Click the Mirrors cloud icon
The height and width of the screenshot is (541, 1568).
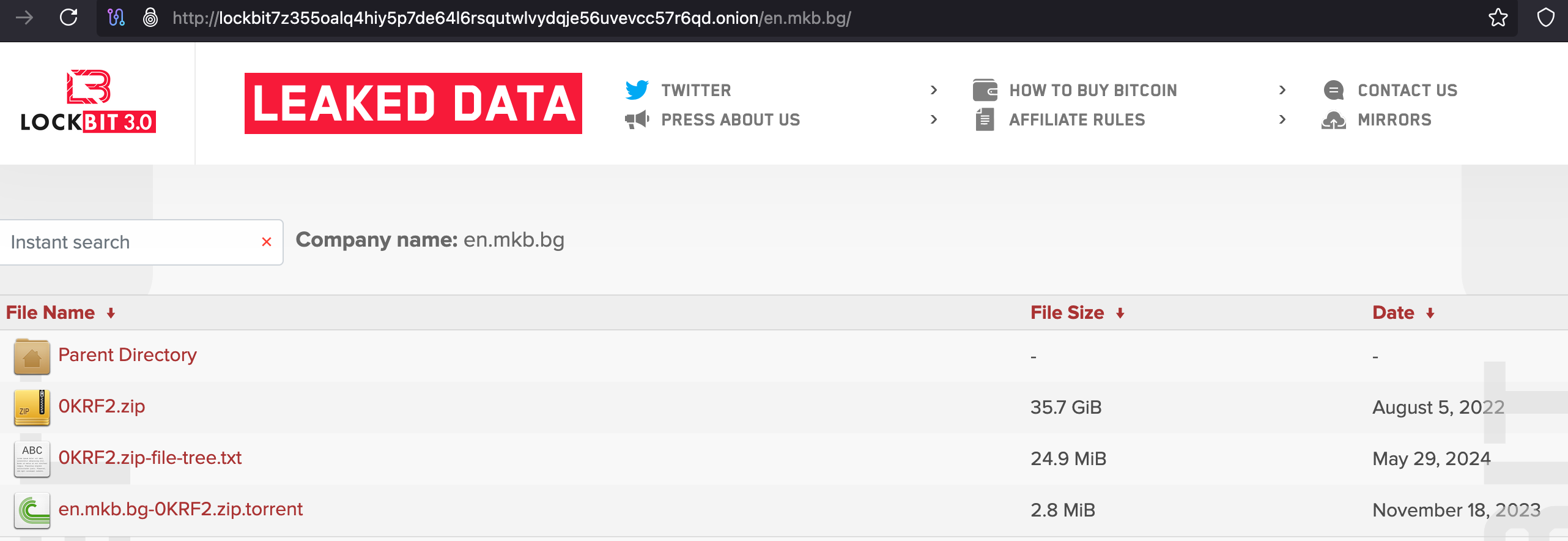(x=1334, y=119)
